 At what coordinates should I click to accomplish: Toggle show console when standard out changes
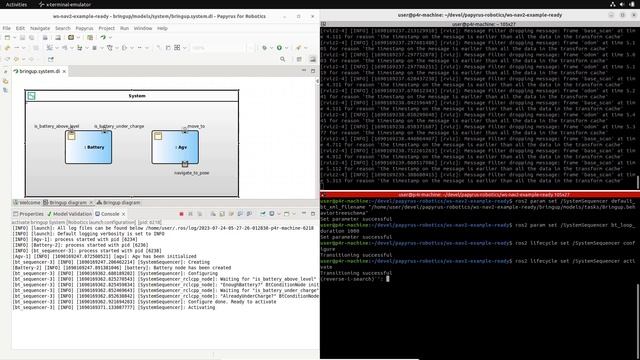point(240,214)
